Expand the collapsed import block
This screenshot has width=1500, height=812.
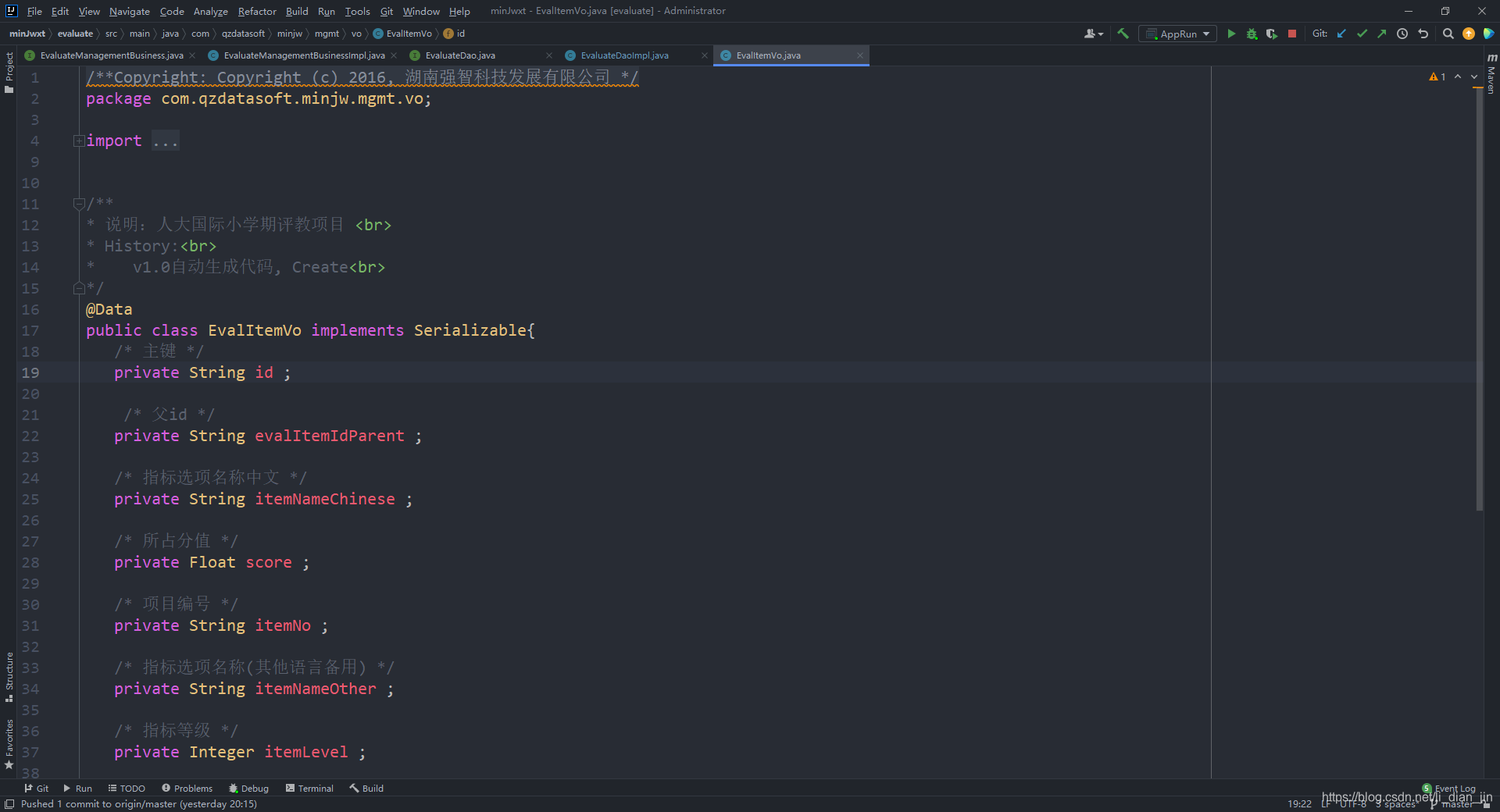point(79,141)
